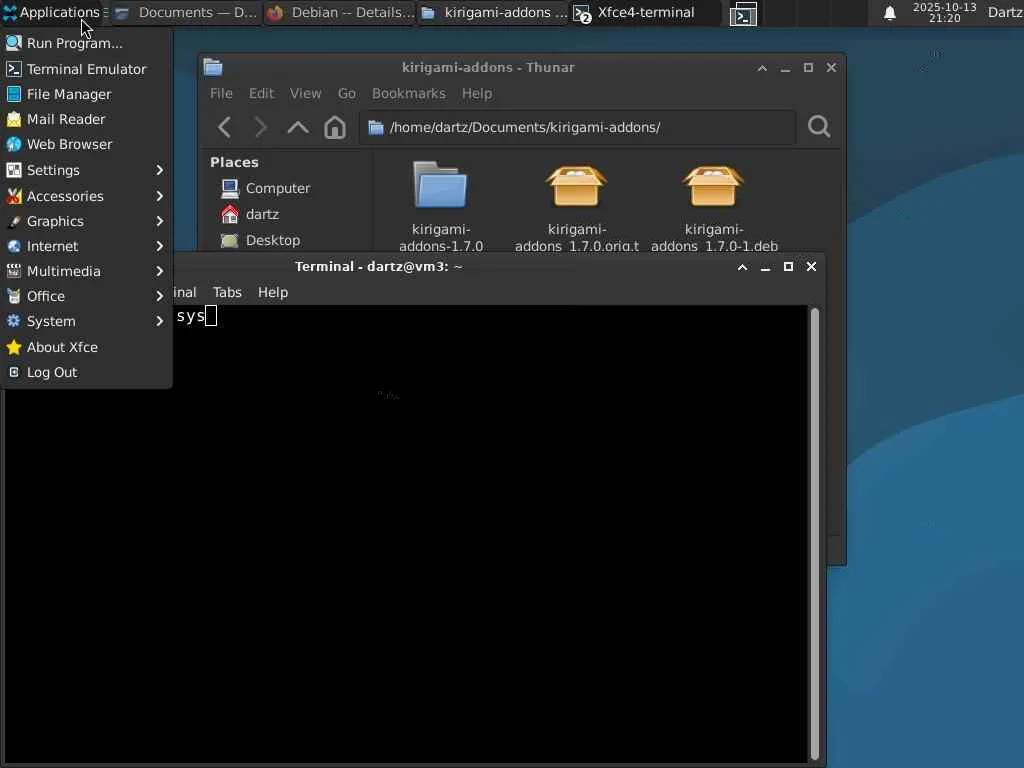The image size is (1024, 768).
Task: Open Thunar File menu
Action: tap(221, 93)
